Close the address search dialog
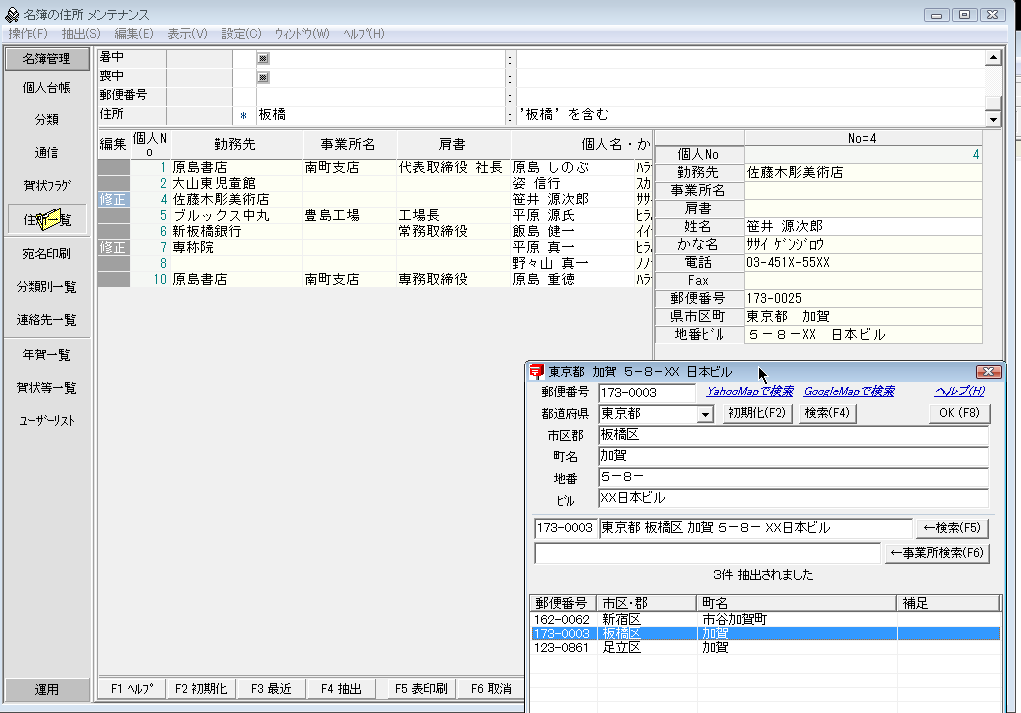This screenshot has width=1021, height=713. [x=988, y=372]
